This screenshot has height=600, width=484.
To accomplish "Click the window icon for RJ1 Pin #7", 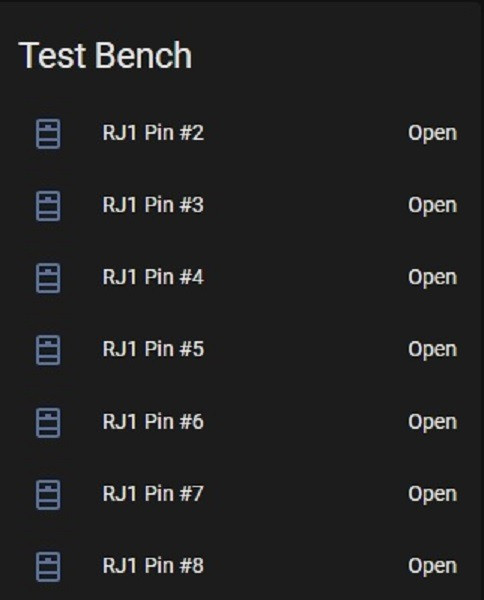I will pos(48,495).
